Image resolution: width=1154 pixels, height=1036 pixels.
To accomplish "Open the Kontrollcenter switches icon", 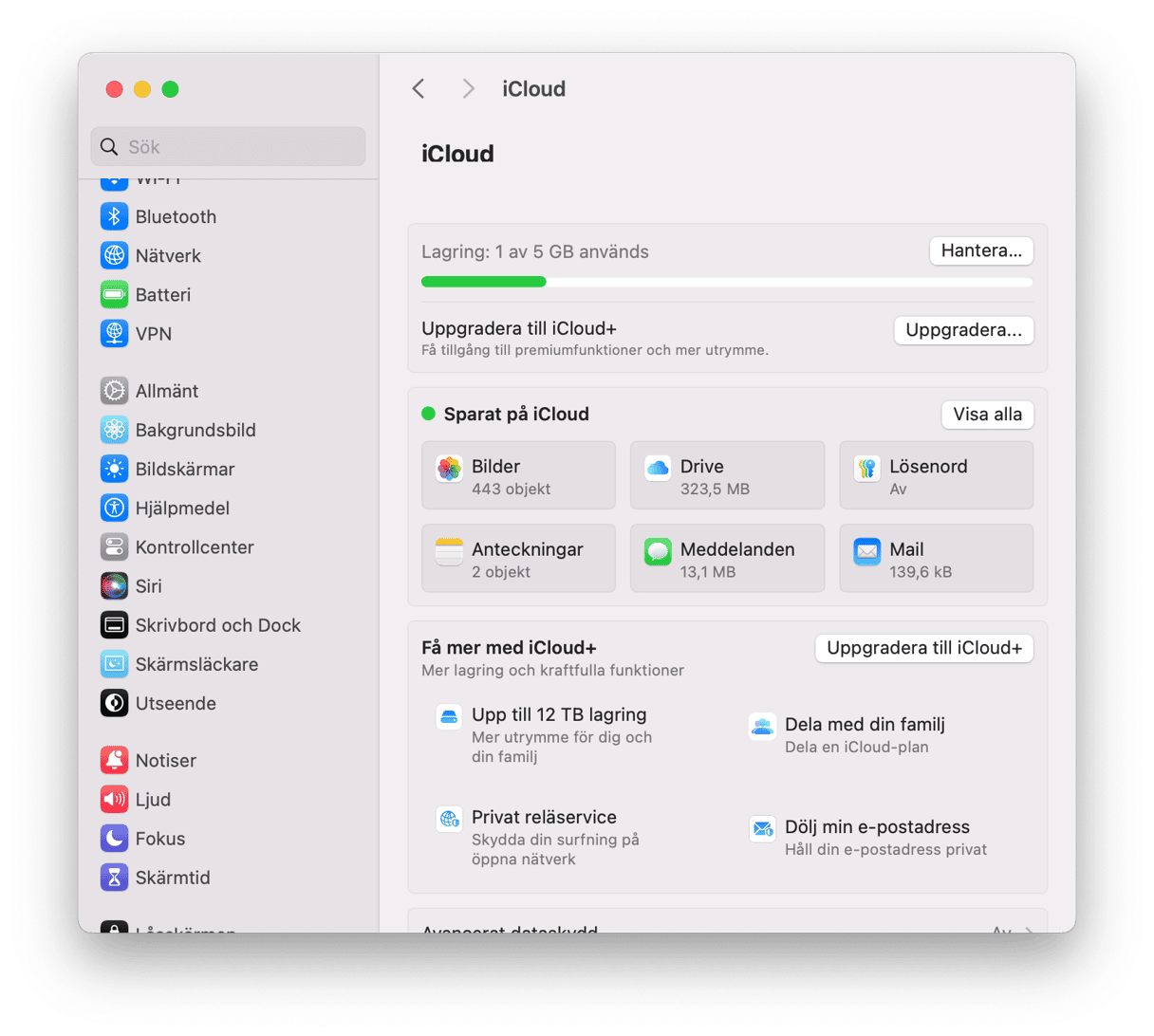I will pos(114,546).
